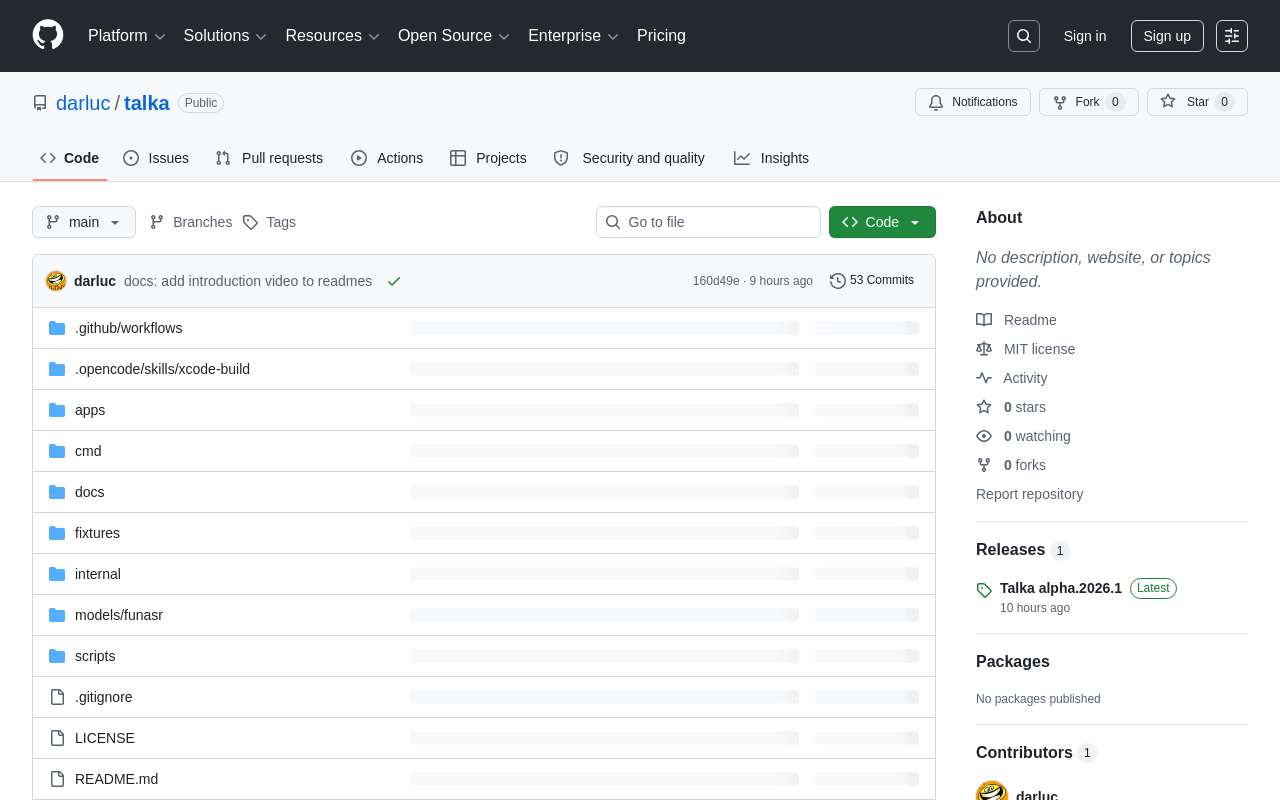The image size is (1280, 800).
Task: Open the darluc owner link in the repository path
Action: click(x=83, y=103)
